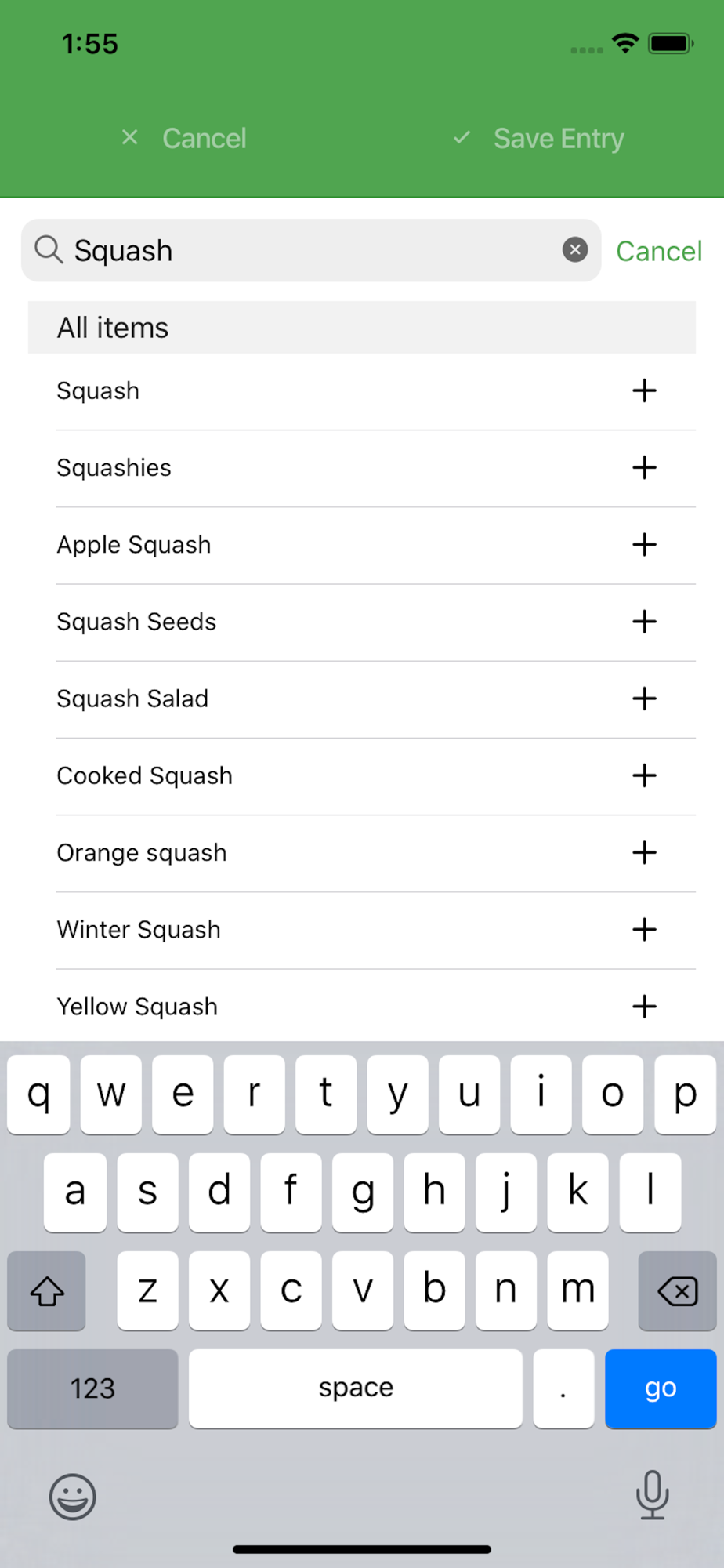This screenshot has width=724, height=1568.
Task: Add Squash using its plus icon
Action: tap(644, 390)
